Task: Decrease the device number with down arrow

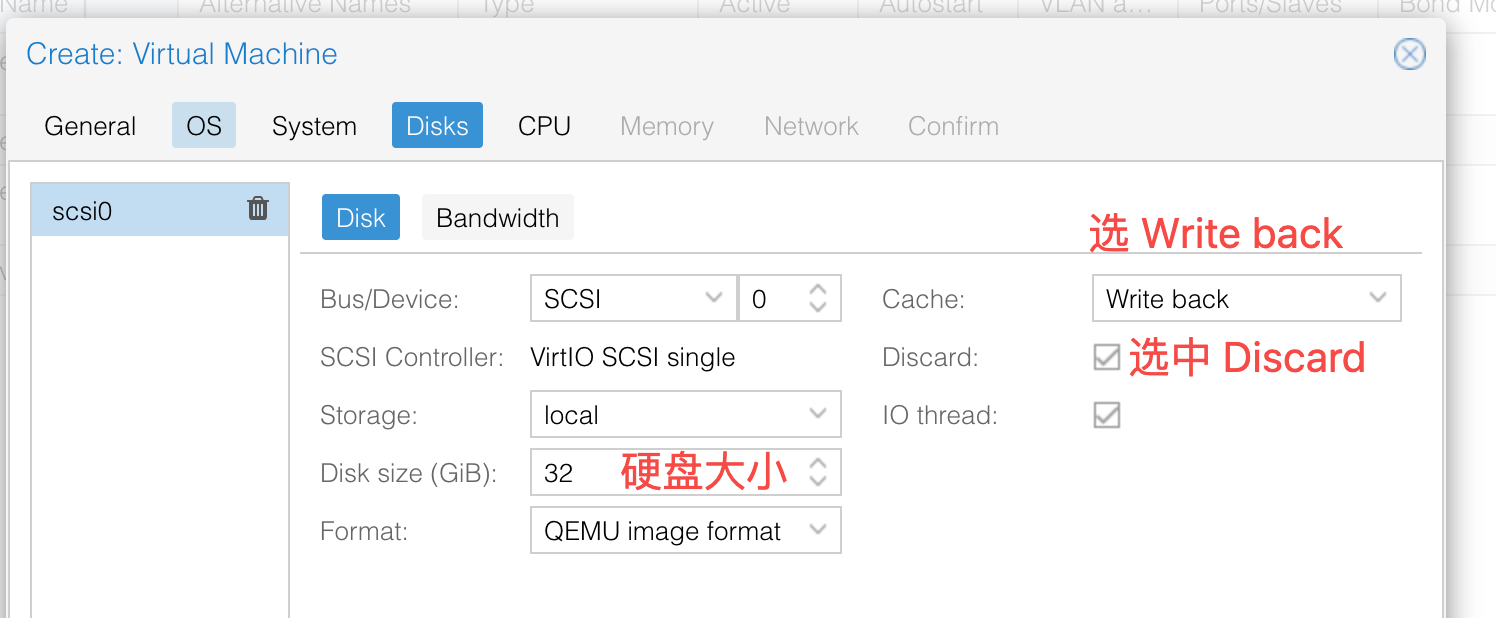Action: [818, 308]
